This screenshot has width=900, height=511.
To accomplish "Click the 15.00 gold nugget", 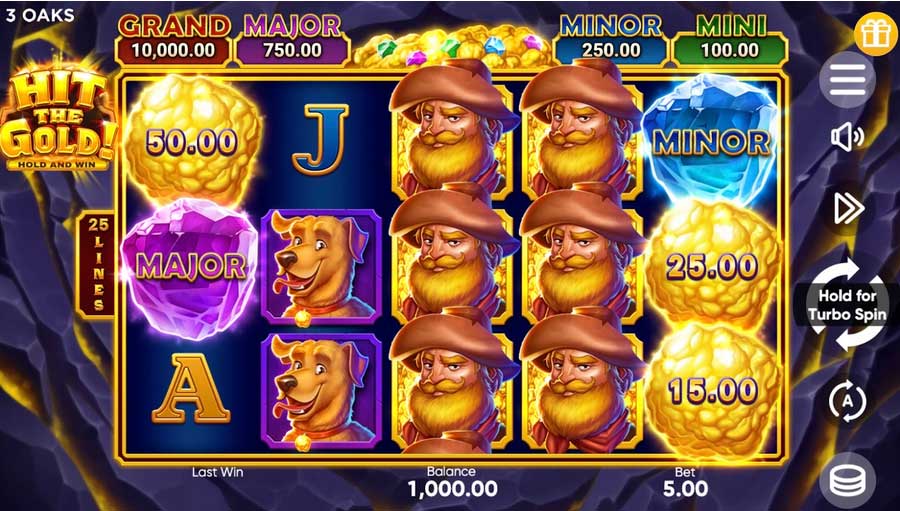I will [x=713, y=391].
